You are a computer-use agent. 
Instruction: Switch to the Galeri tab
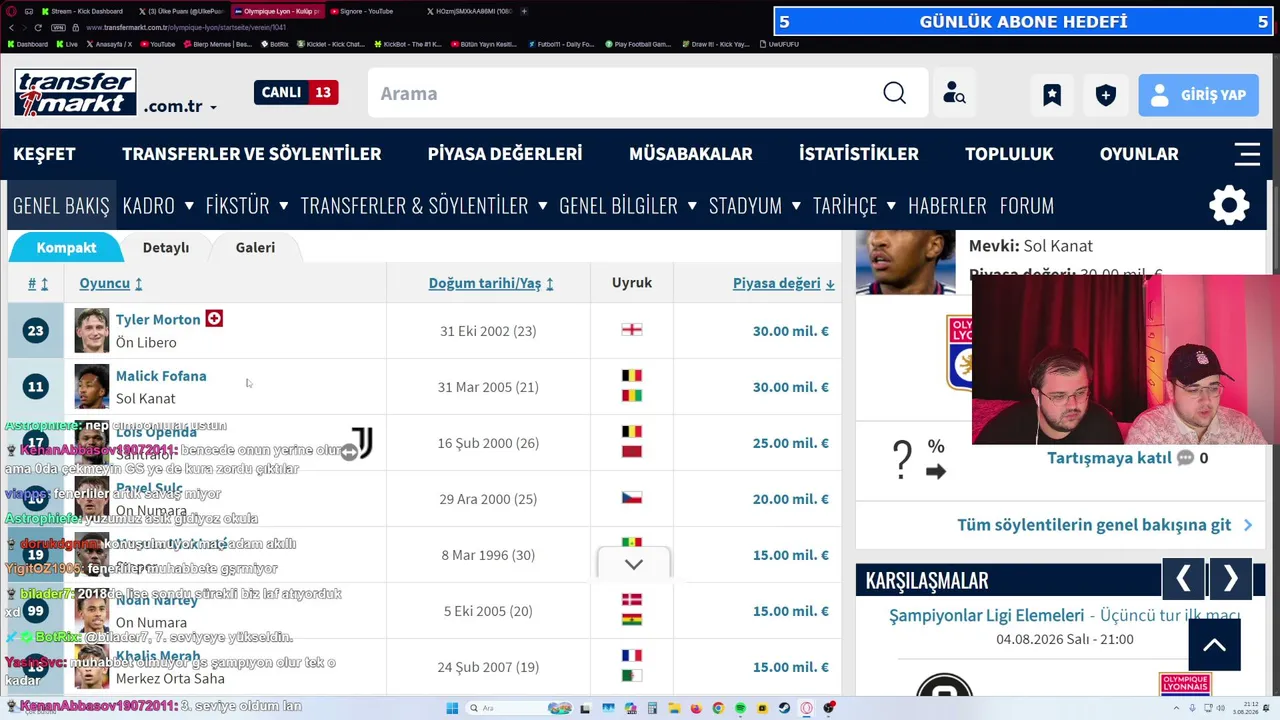pyautogui.click(x=255, y=247)
